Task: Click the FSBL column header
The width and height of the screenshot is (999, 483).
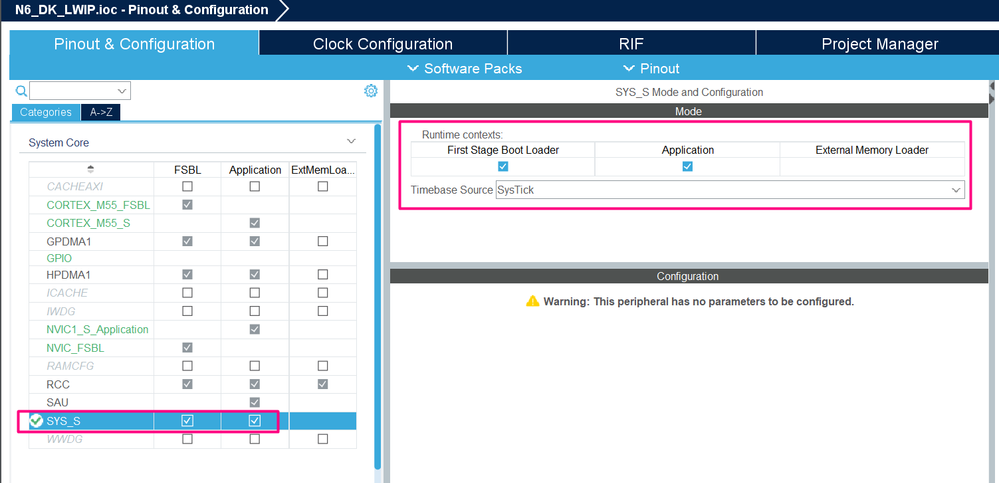Action: 187,170
